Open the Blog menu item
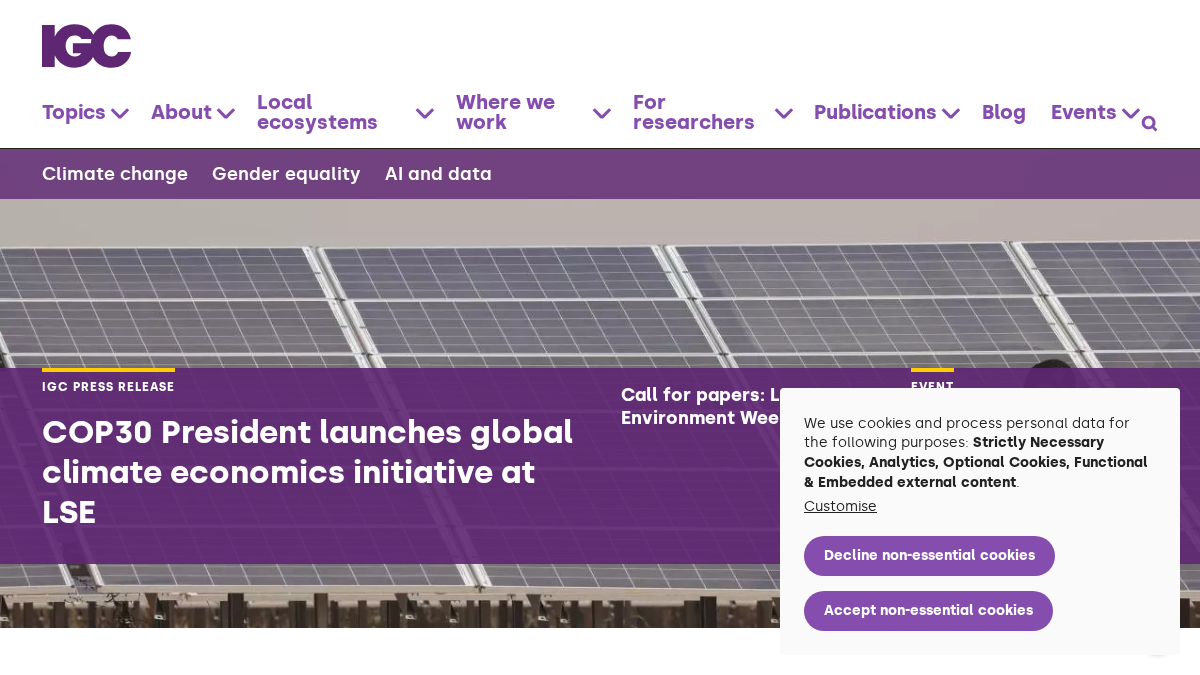The height and width of the screenshot is (675, 1200). click(x=1004, y=113)
